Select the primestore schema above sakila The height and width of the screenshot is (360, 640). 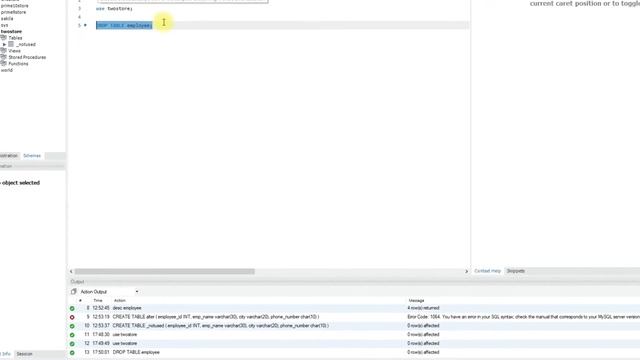(13, 12)
